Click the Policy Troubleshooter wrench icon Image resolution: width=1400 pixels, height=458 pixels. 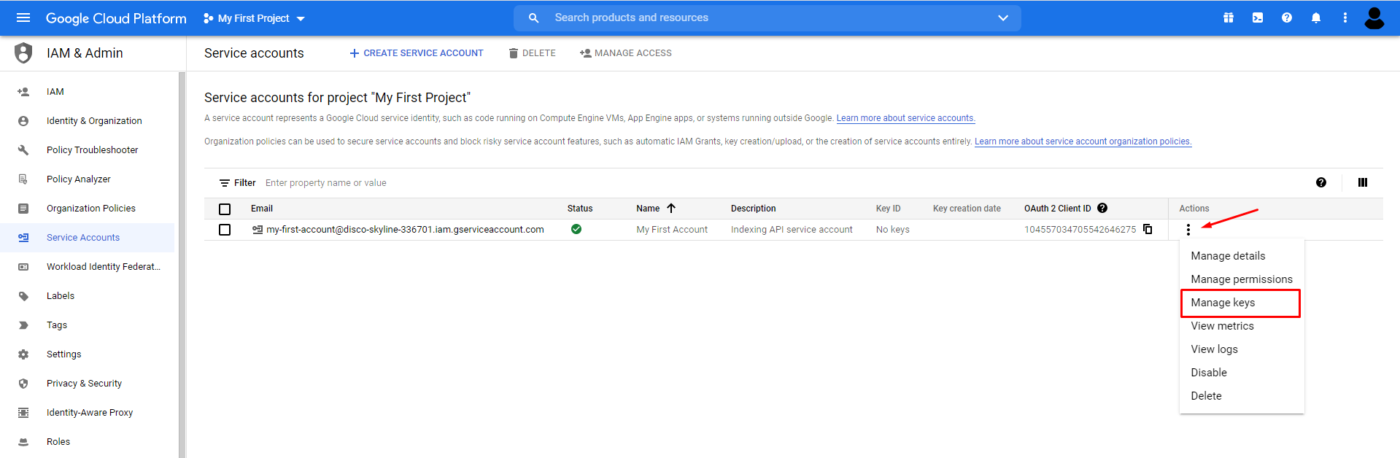click(23, 150)
